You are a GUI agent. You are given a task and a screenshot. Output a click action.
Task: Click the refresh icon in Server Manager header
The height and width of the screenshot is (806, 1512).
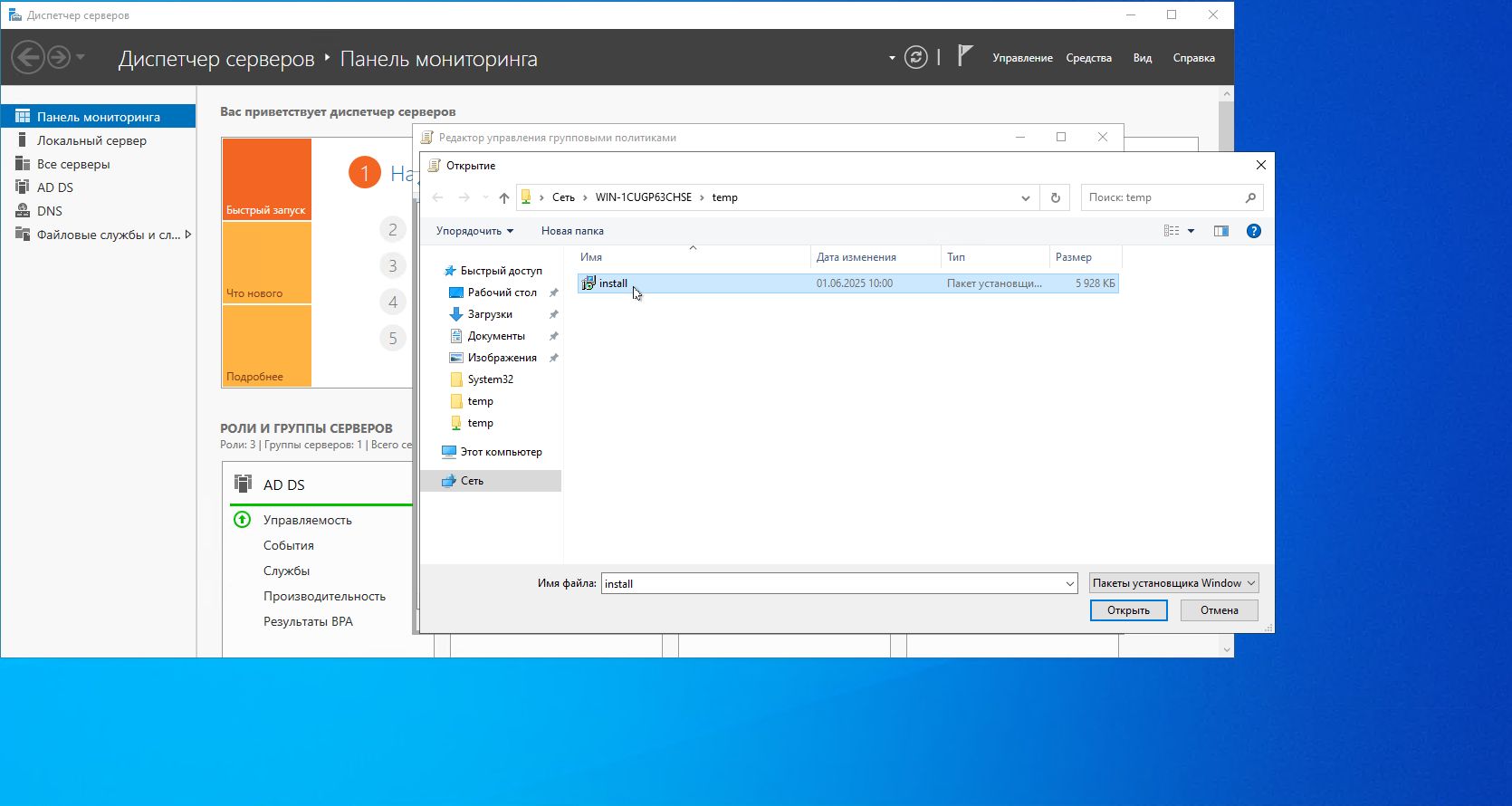click(x=916, y=58)
